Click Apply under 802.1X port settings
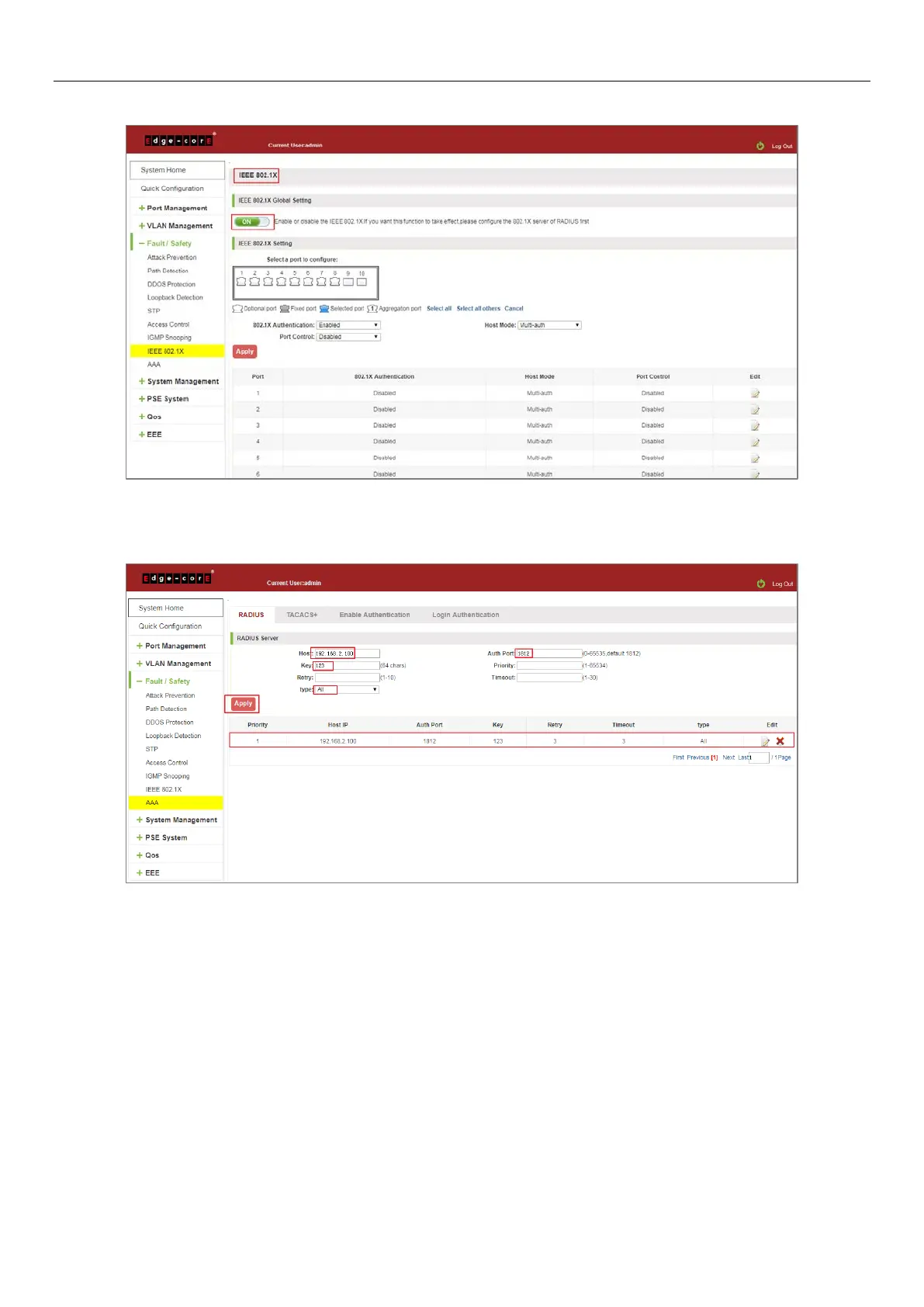 (245, 352)
